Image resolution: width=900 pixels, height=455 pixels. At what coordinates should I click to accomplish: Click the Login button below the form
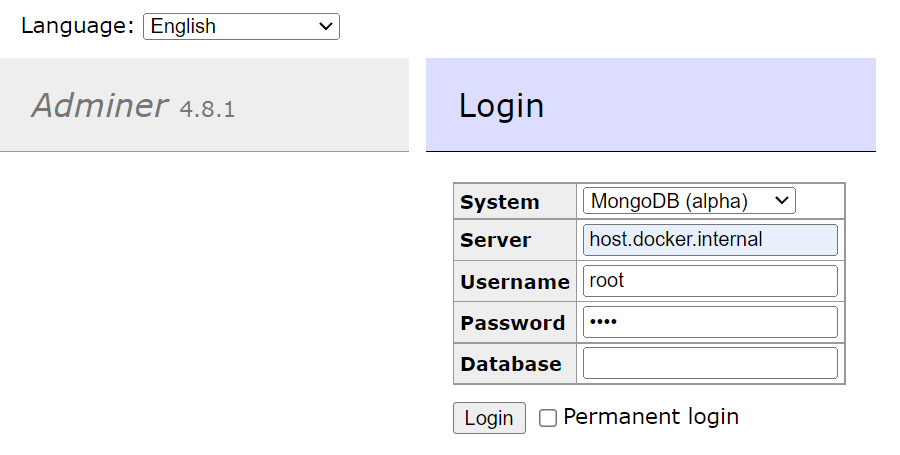(489, 418)
